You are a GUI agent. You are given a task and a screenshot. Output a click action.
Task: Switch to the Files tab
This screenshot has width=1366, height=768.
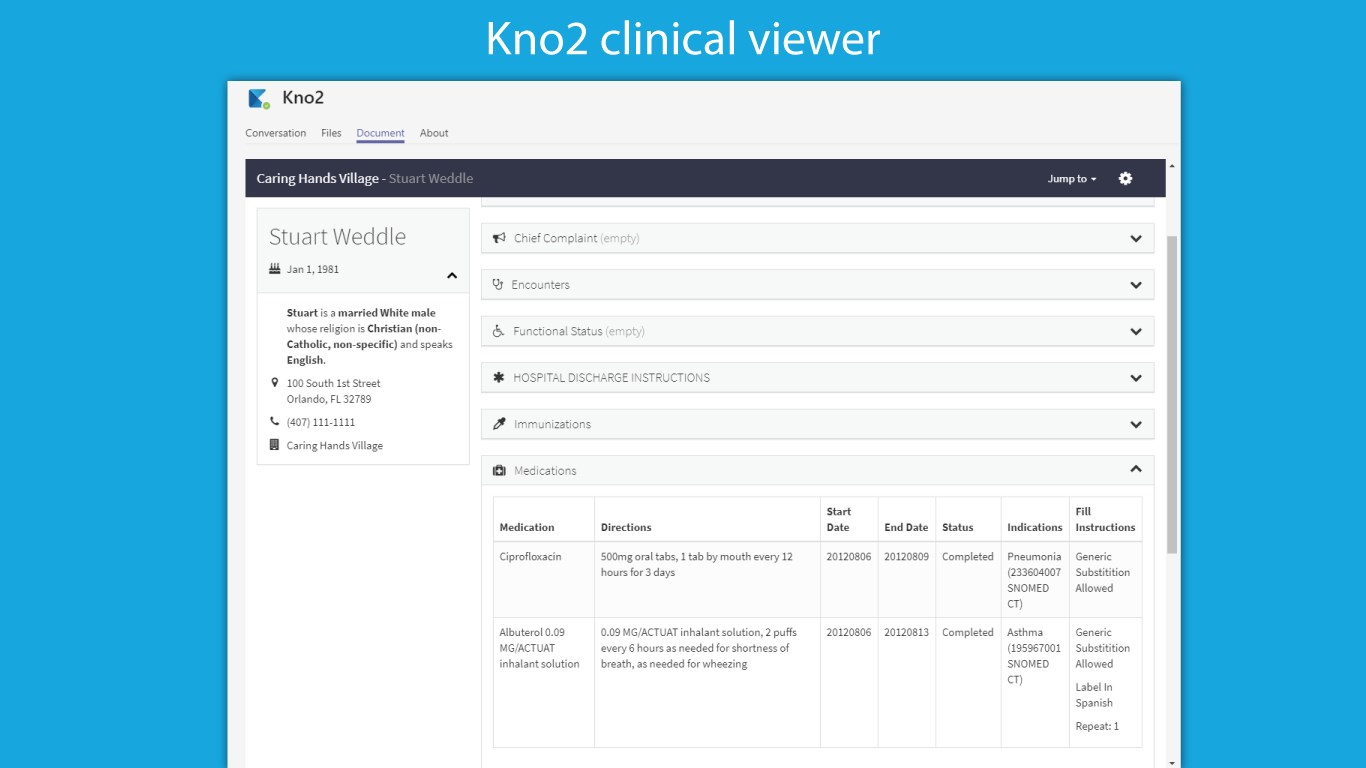pyautogui.click(x=331, y=133)
